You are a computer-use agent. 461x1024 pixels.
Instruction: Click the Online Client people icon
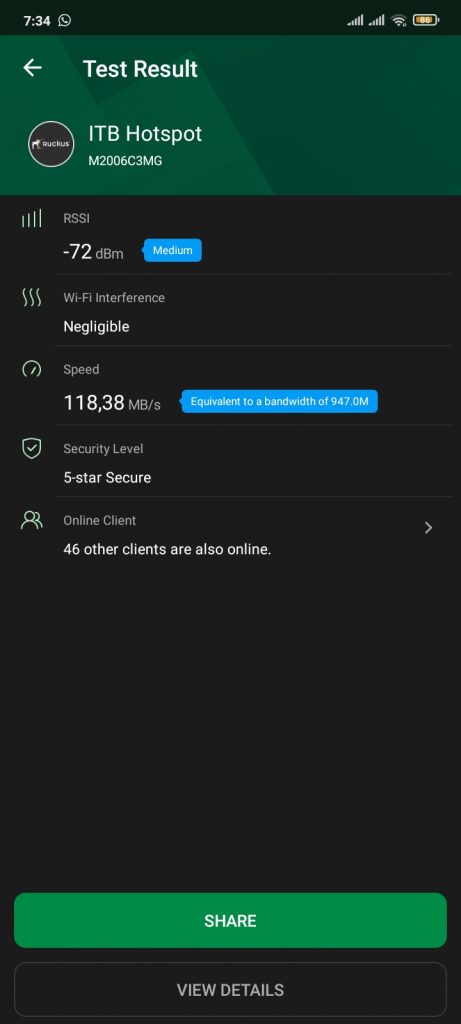tap(31, 520)
